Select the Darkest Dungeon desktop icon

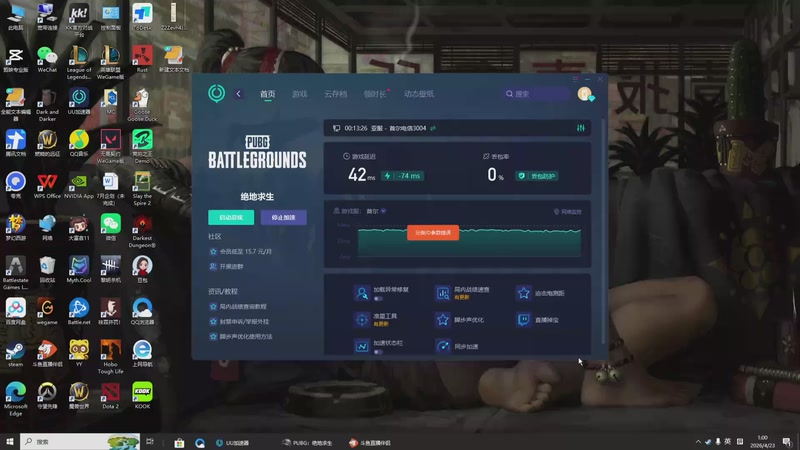[142, 231]
